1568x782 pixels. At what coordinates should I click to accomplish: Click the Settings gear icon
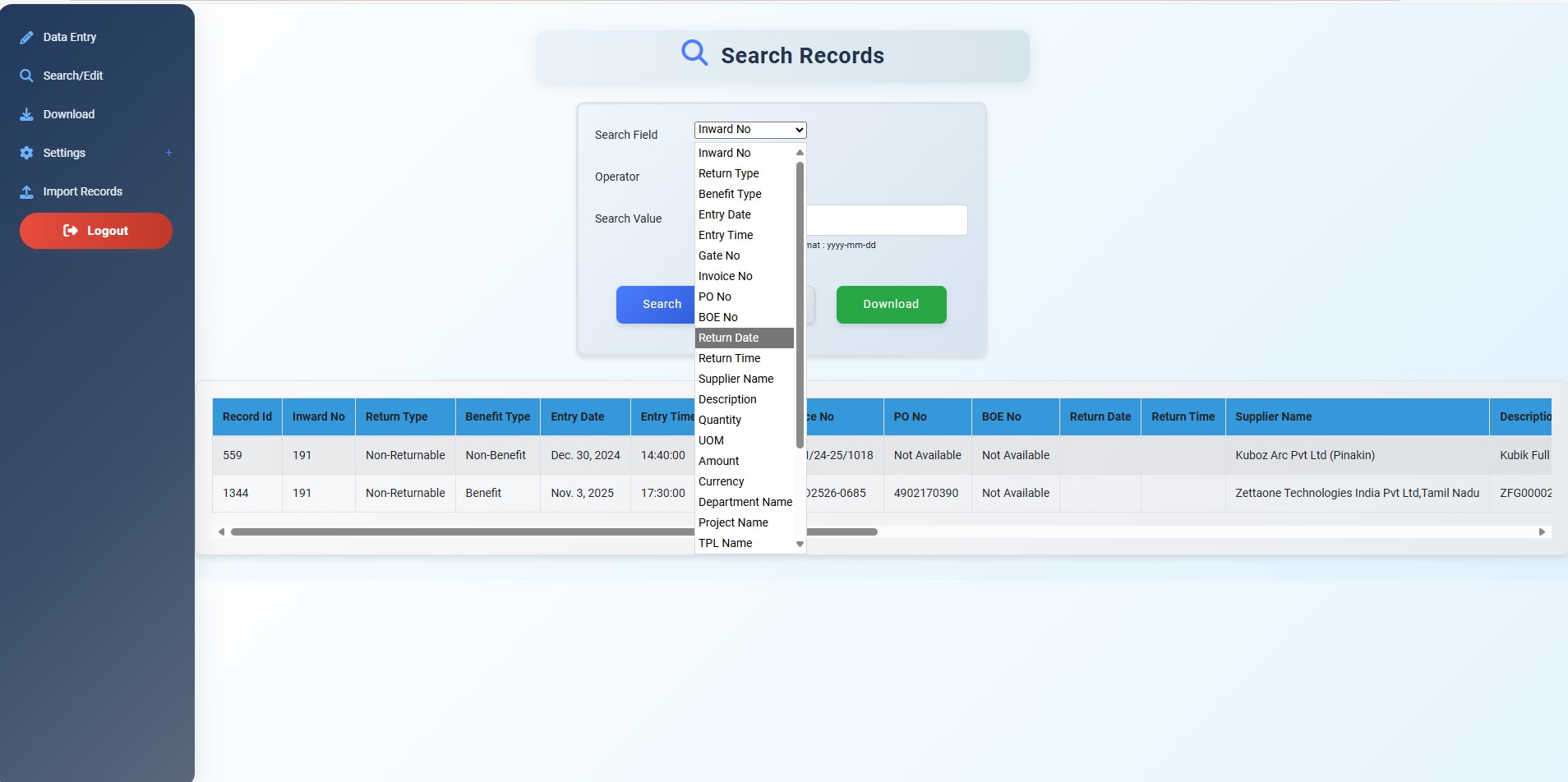coord(27,153)
